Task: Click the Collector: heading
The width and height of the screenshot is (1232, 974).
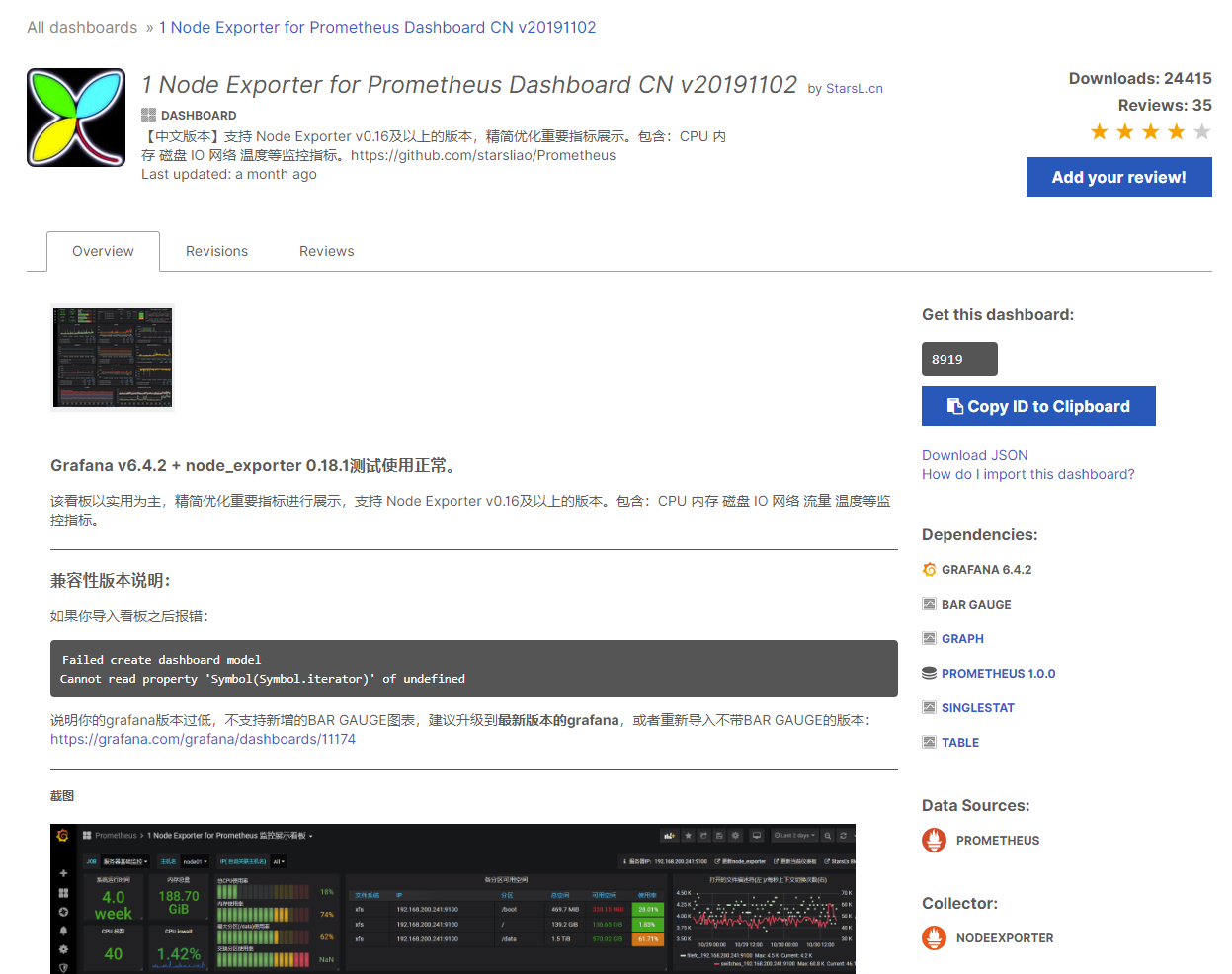Action: 960,904
